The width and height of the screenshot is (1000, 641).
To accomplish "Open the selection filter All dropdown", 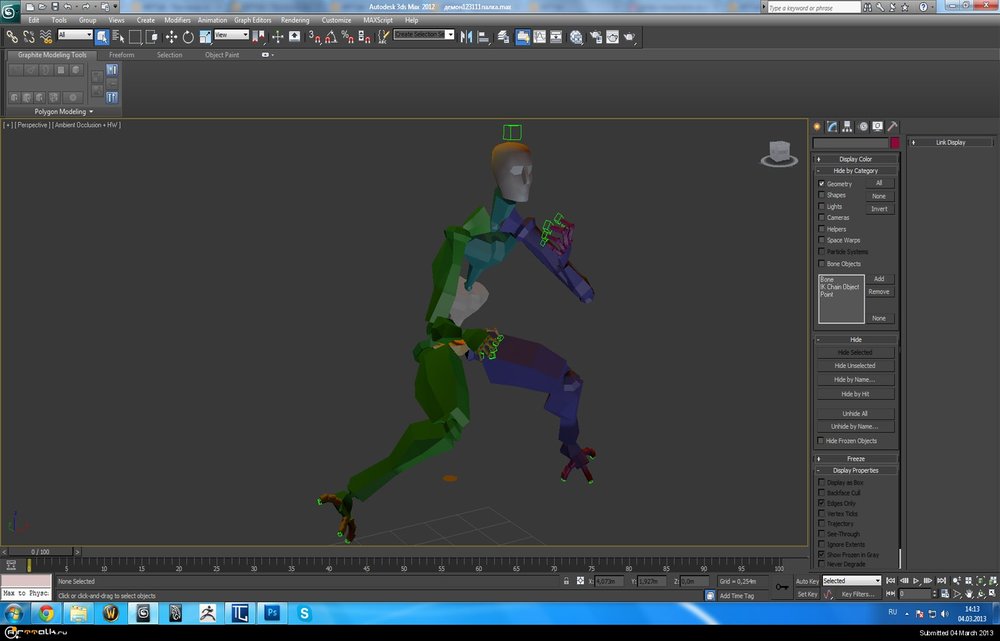I will tap(75, 35).
